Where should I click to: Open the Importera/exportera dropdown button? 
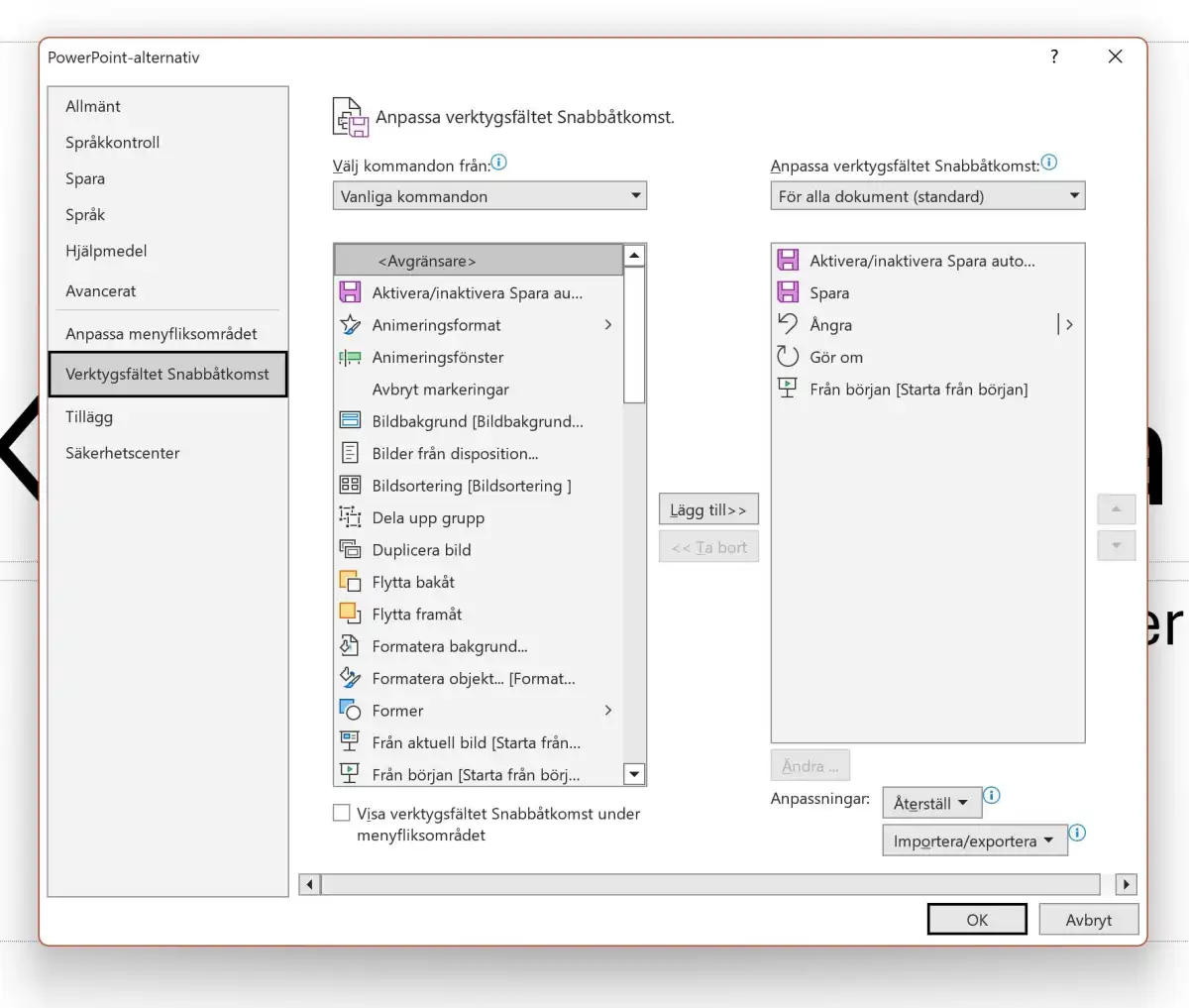pyautogui.click(x=975, y=840)
